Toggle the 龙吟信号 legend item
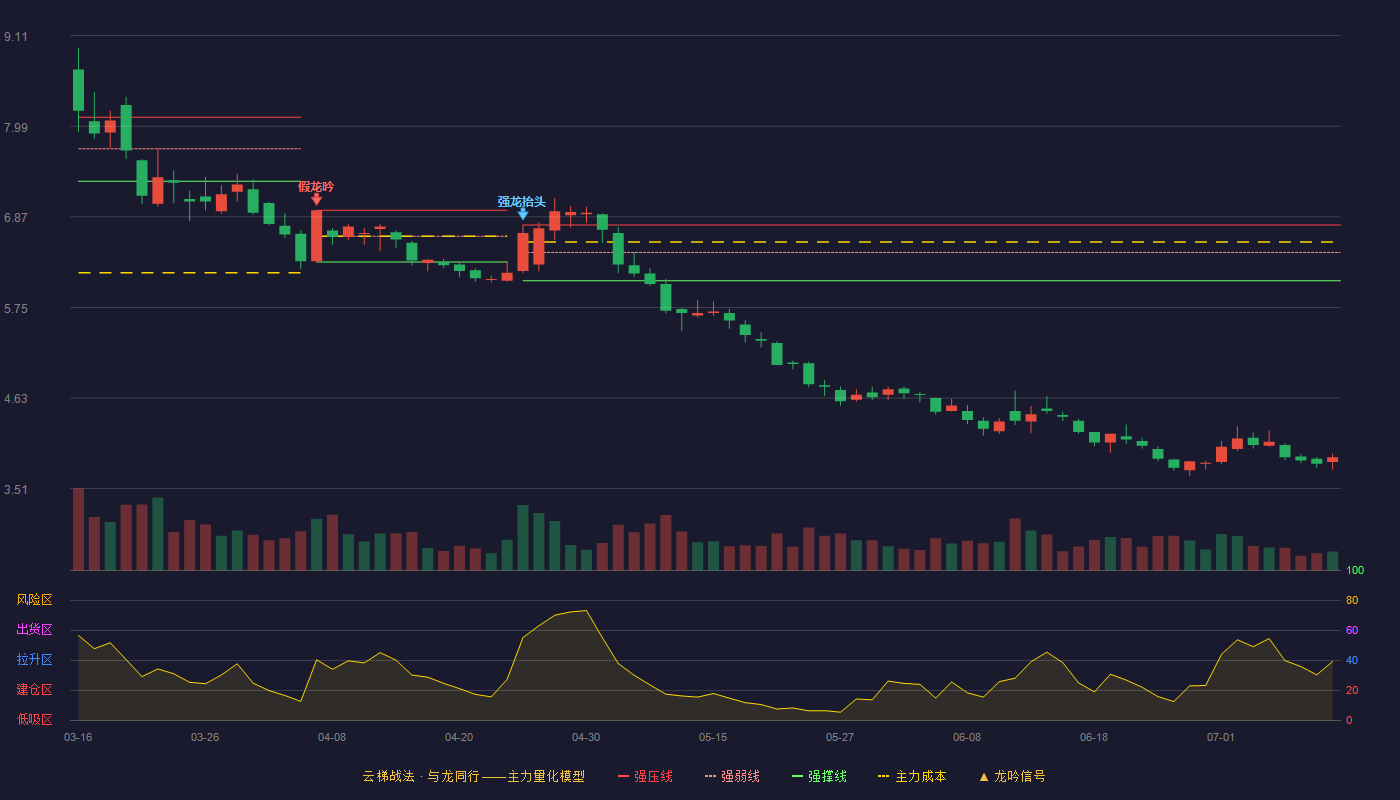This screenshot has height=800, width=1400. (1012, 776)
